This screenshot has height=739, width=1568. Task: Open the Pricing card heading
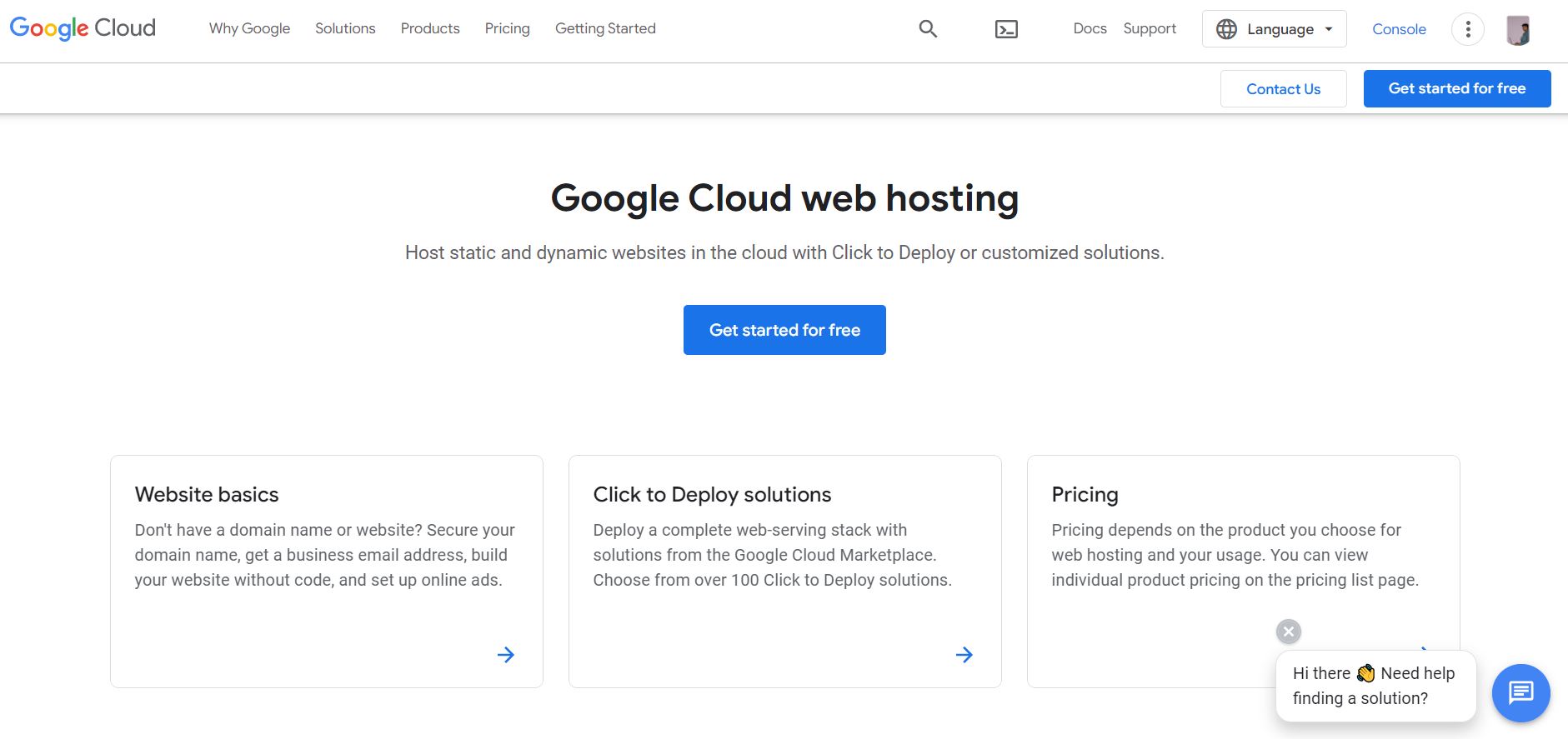click(x=1085, y=494)
